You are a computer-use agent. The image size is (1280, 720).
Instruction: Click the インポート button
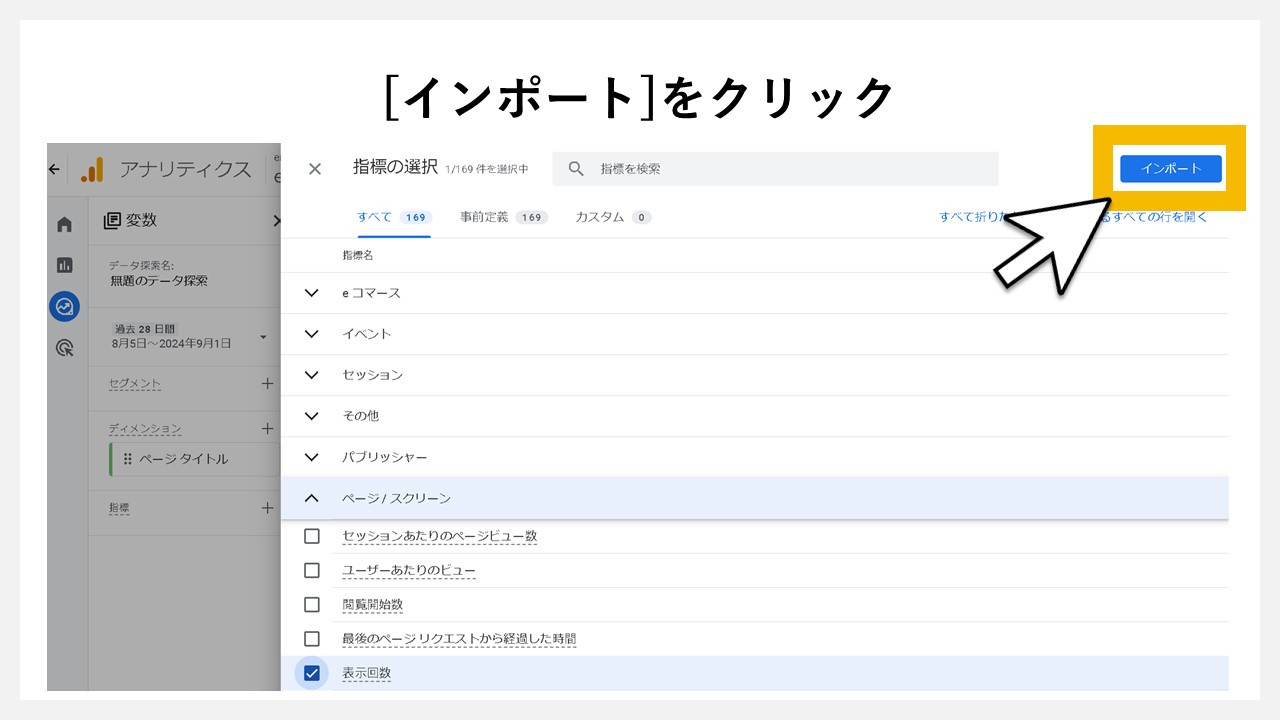(x=1169, y=169)
